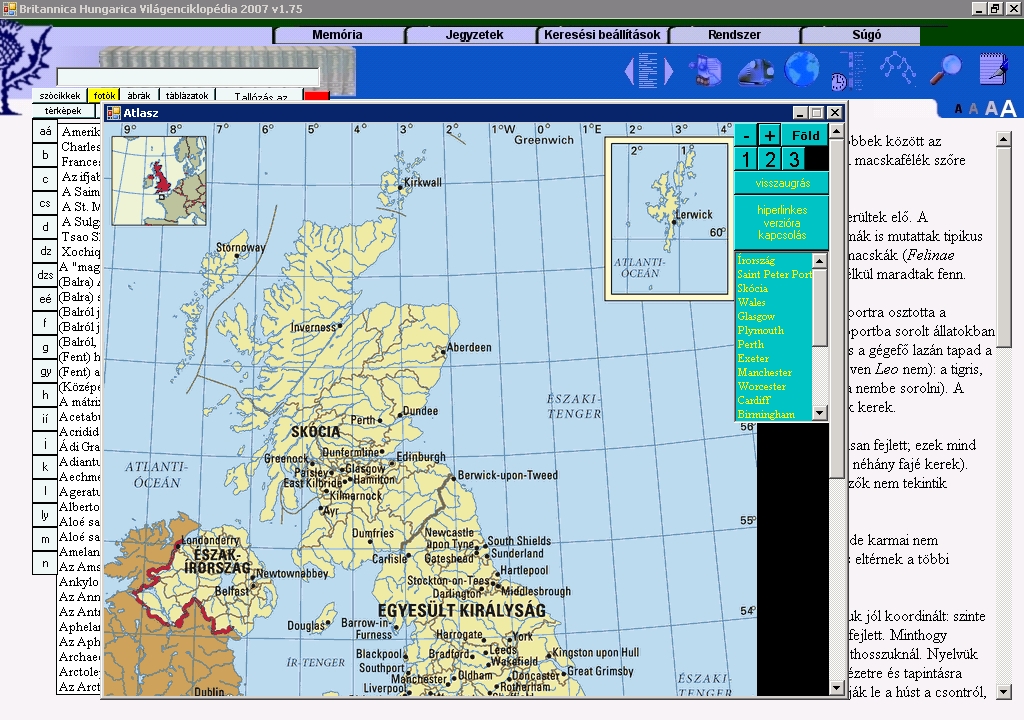Switch to the táblázatok tab
Image resolution: width=1024 pixels, height=720 pixels.
coord(187,95)
